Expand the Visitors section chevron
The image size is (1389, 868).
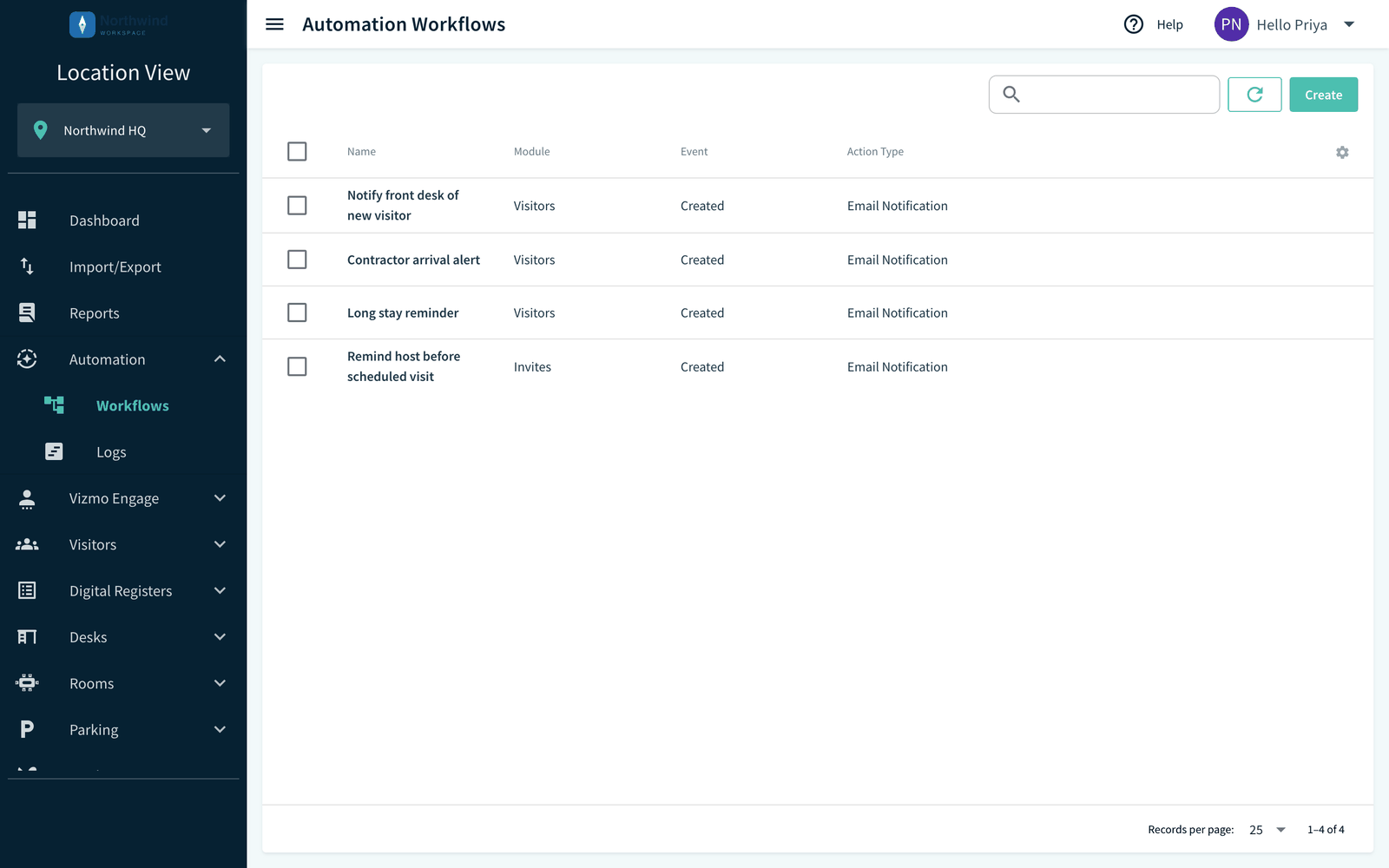coord(220,544)
